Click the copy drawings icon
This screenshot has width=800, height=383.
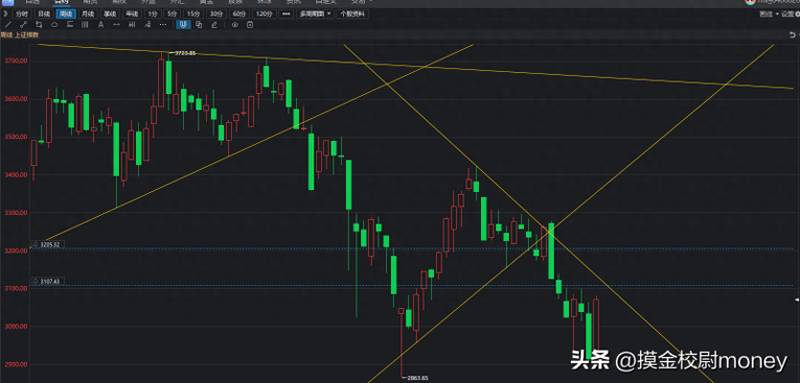[198, 24]
